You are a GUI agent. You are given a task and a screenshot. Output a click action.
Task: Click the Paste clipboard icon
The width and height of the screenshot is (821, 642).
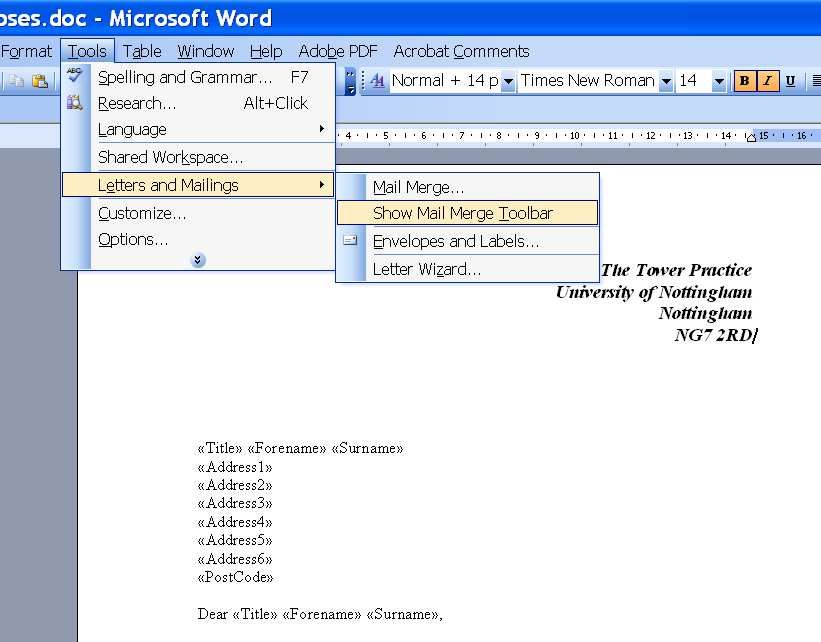coord(40,81)
